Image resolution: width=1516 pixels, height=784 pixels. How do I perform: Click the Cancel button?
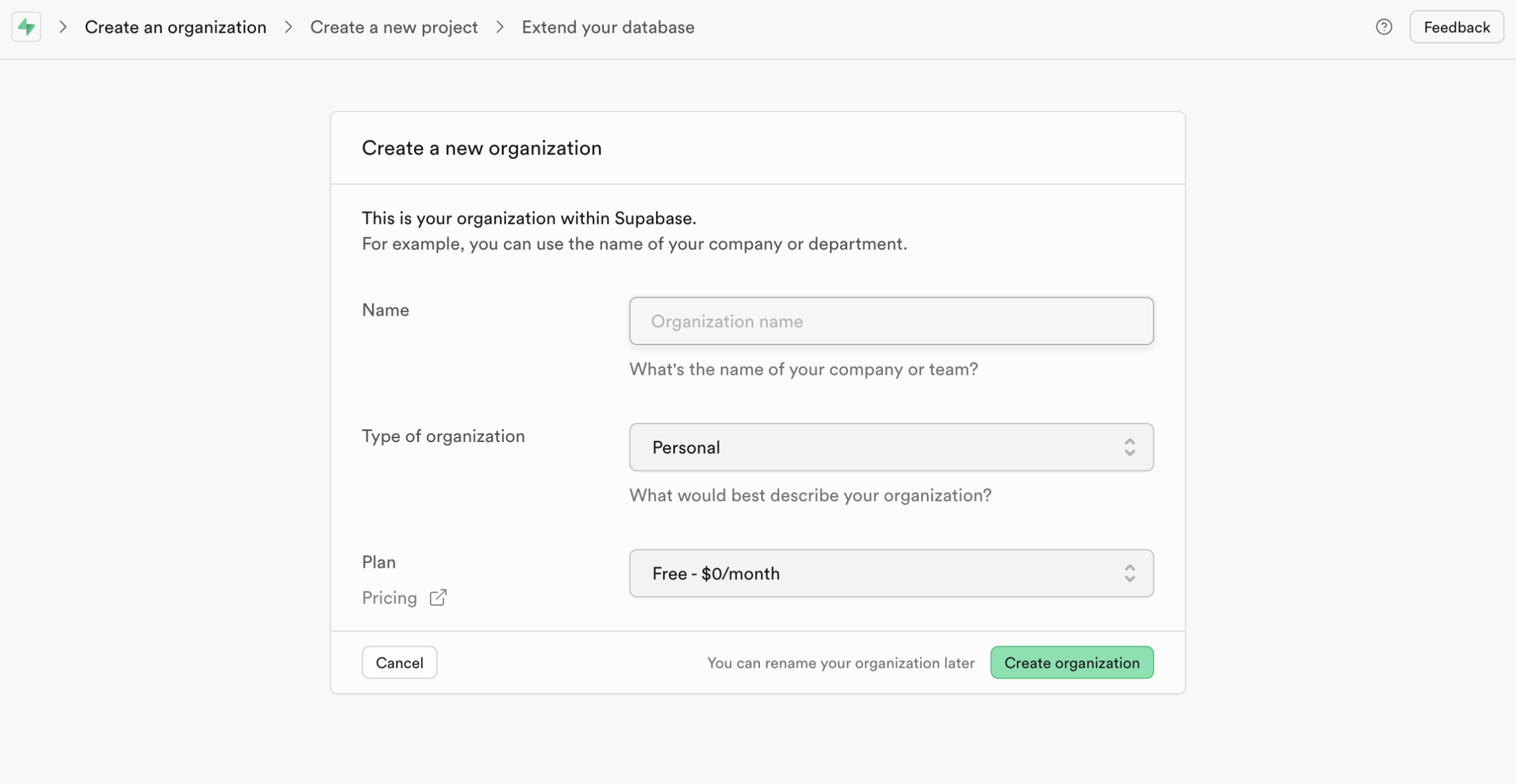click(x=399, y=662)
